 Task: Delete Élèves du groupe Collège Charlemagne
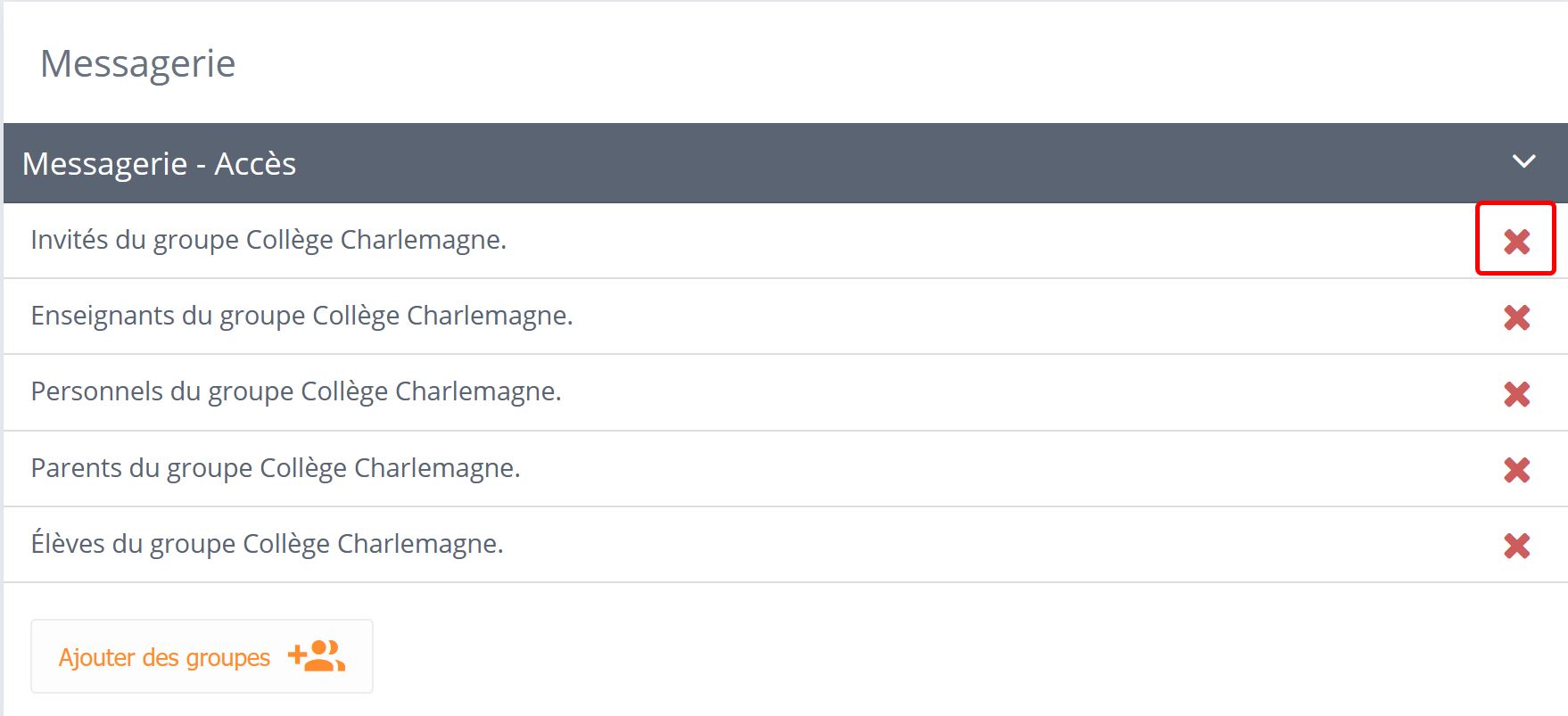[1516, 546]
